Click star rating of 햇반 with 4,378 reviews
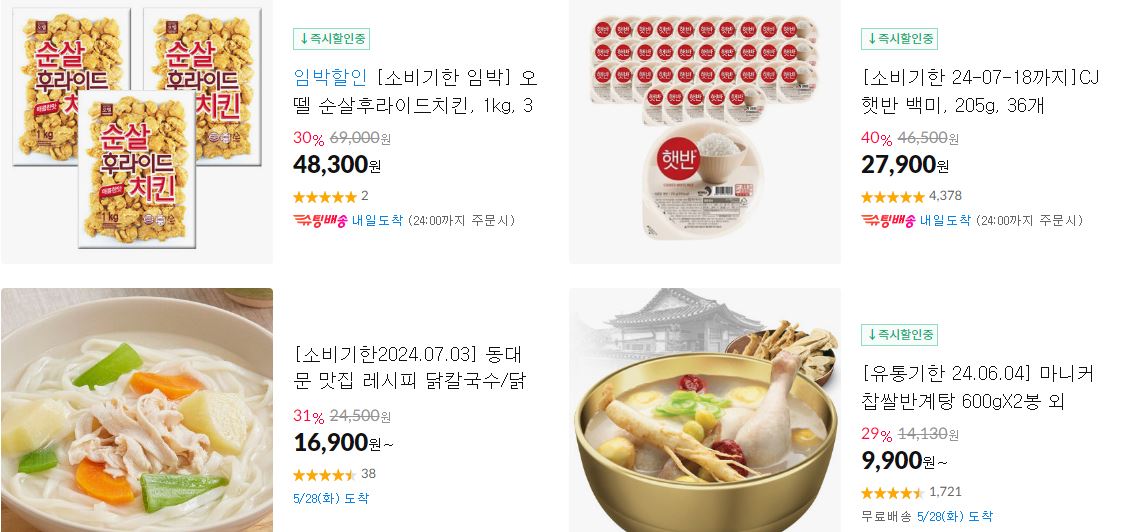Image resolution: width=1131 pixels, height=532 pixels. click(893, 197)
